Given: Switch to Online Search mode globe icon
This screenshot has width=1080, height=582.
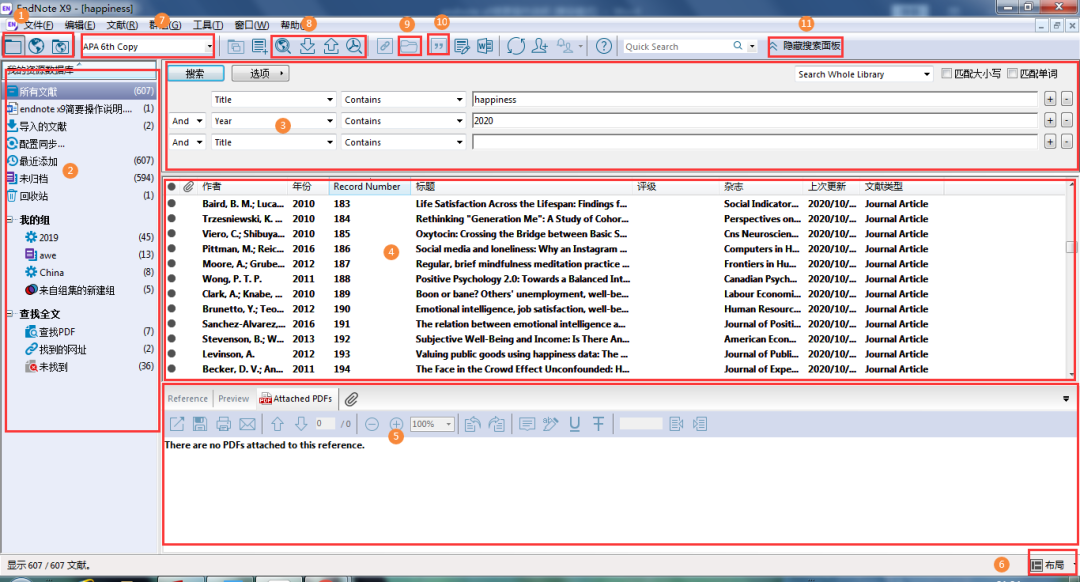Looking at the screenshot, I should tap(37, 46).
